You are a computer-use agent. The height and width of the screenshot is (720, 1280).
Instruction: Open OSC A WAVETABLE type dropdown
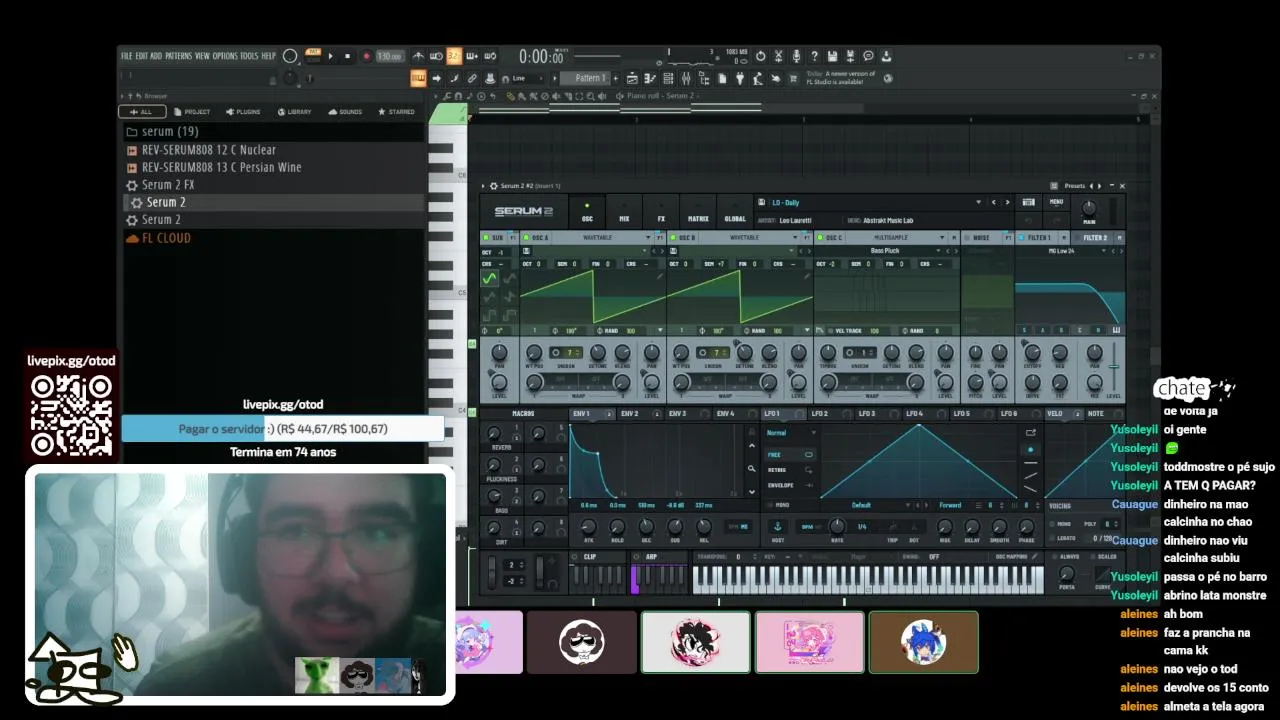603,238
